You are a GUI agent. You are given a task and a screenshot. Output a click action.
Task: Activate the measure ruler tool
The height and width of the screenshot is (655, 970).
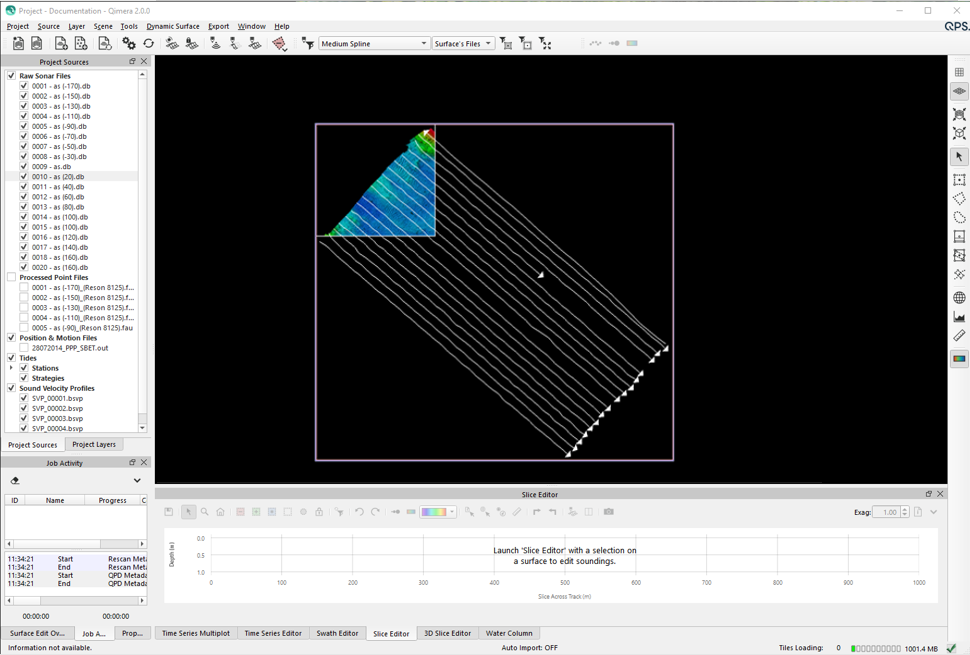point(959,337)
